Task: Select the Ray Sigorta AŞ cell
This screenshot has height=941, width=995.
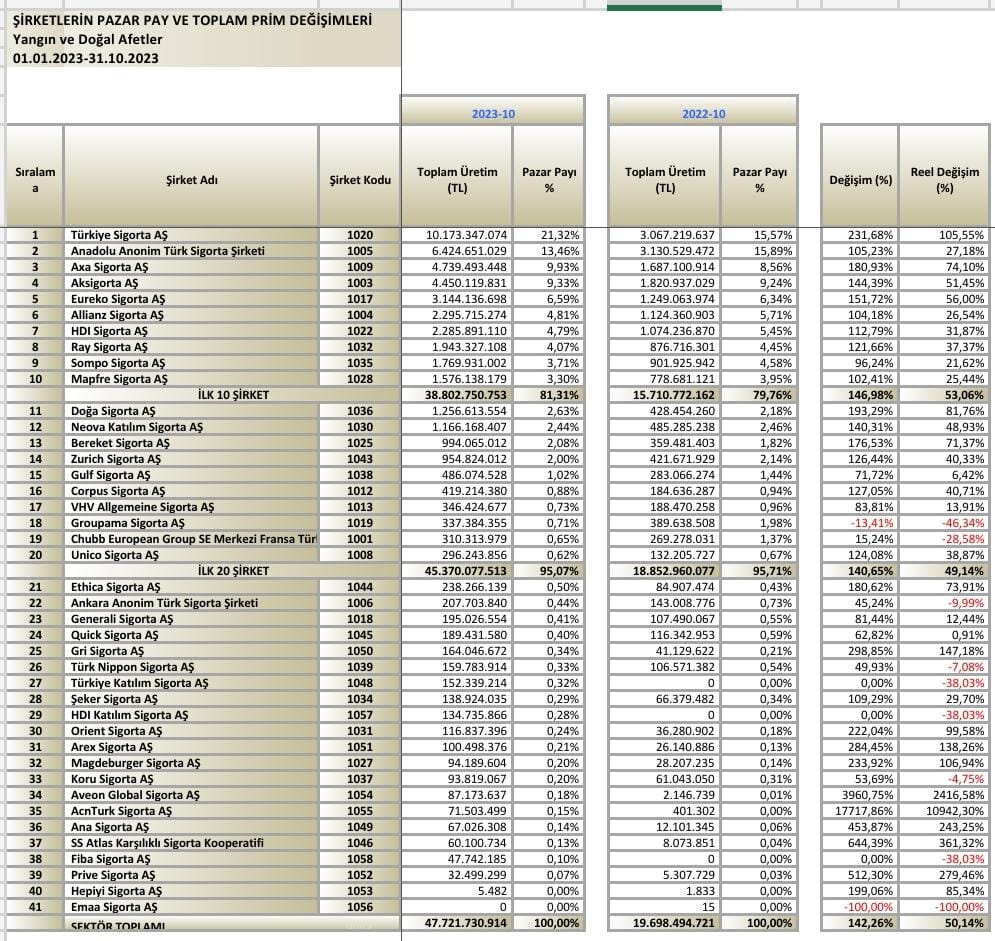Action: (x=191, y=347)
